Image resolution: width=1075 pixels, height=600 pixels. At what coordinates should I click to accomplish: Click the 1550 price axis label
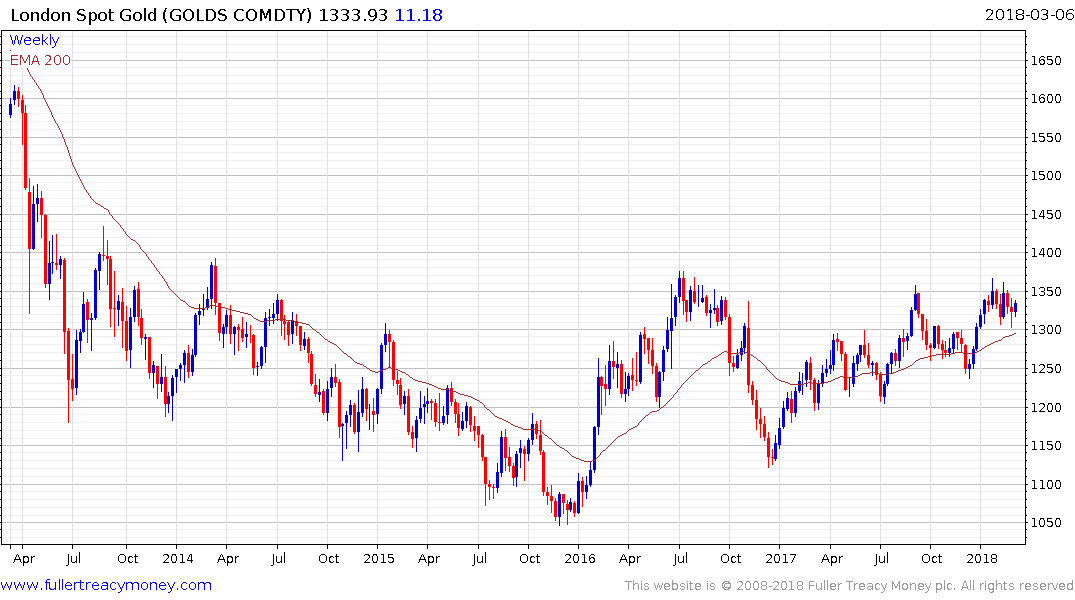[x=1046, y=138]
